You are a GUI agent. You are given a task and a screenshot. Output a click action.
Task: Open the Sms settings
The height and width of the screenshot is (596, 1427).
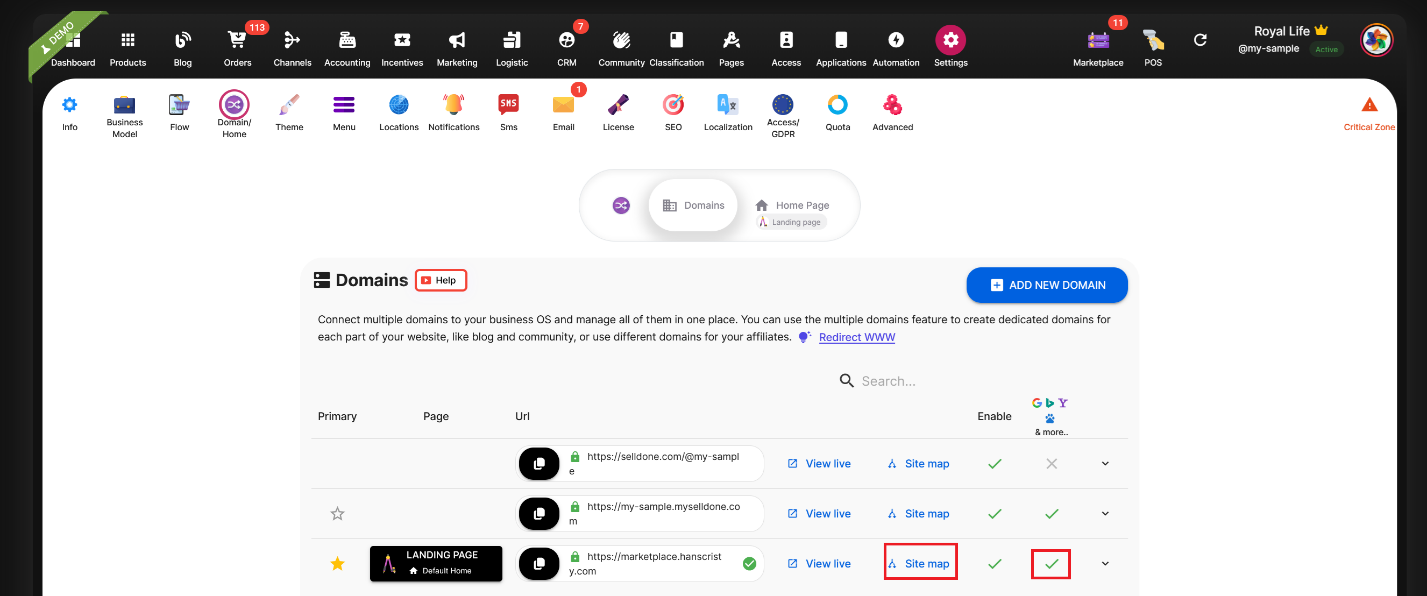tap(509, 112)
